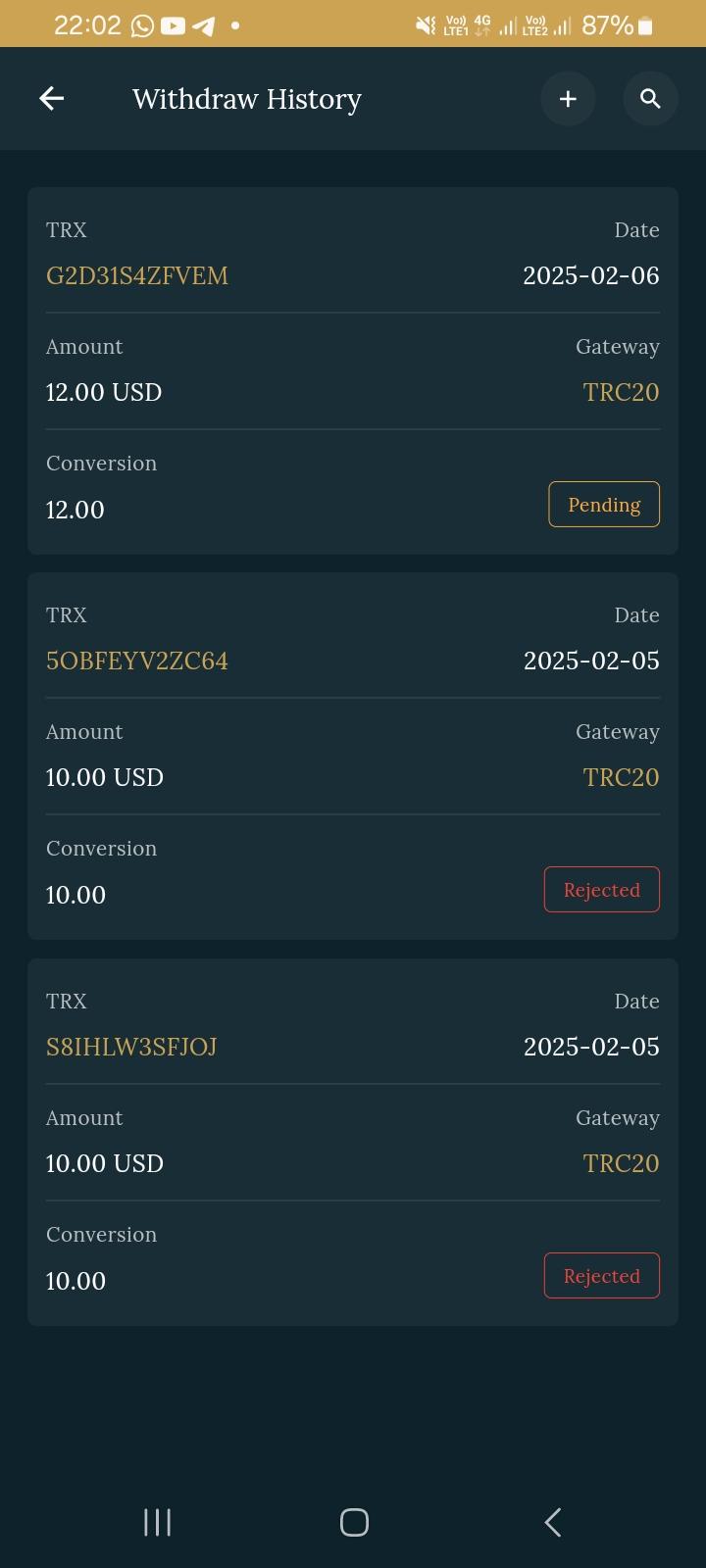Image resolution: width=706 pixels, height=1568 pixels.
Task: Tap the WhatsApp notification icon
Action: [x=142, y=25]
